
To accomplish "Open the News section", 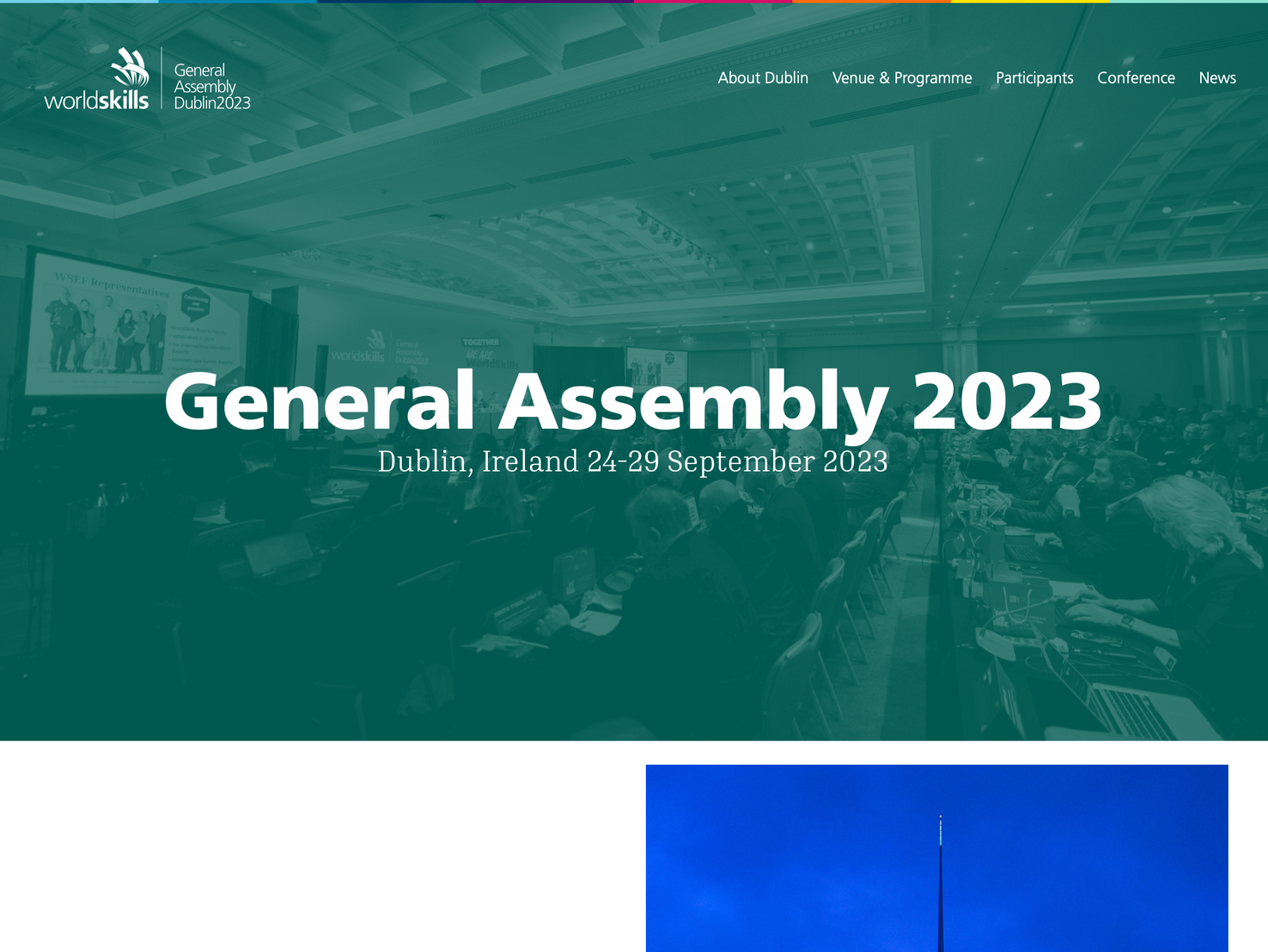I will (1217, 78).
